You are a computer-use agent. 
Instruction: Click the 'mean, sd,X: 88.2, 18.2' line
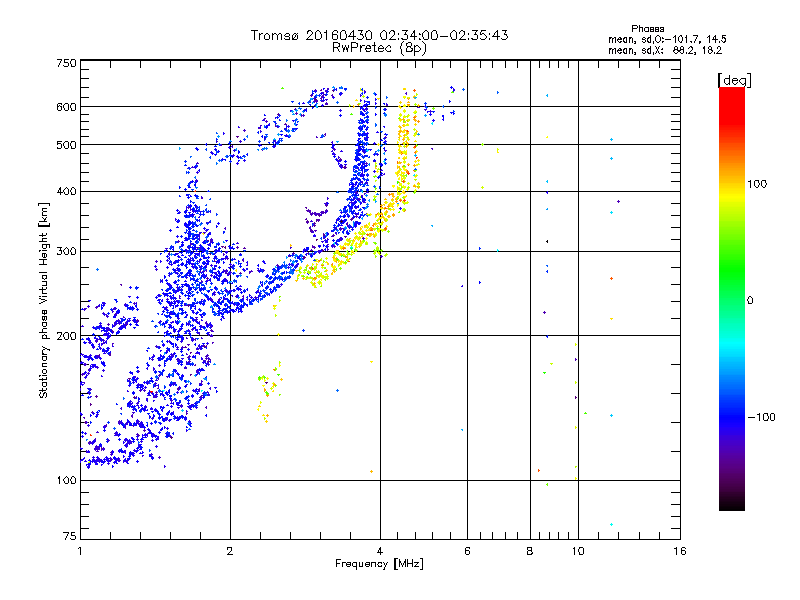[665, 51]
